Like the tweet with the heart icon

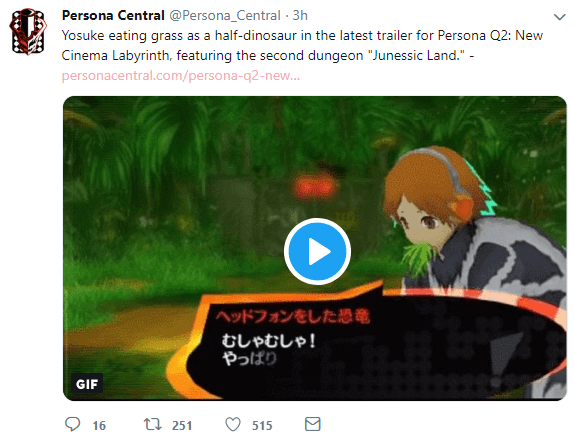point(233,425)
